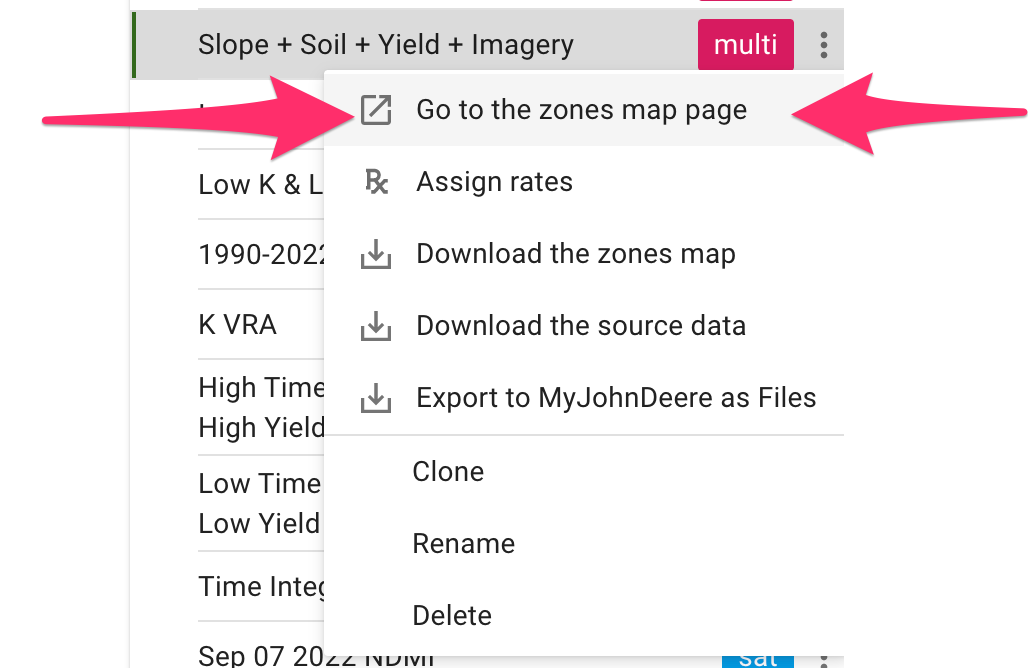Select the K VRA list item

tap(238, 325)
